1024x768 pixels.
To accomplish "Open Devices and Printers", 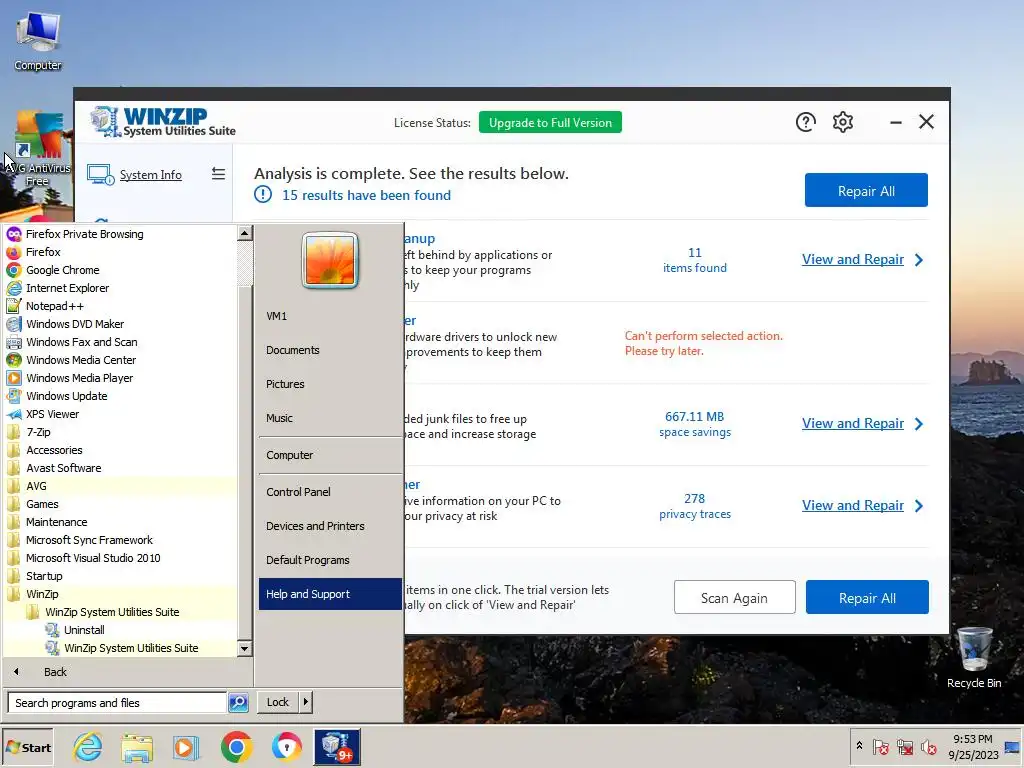I will 330,526.
